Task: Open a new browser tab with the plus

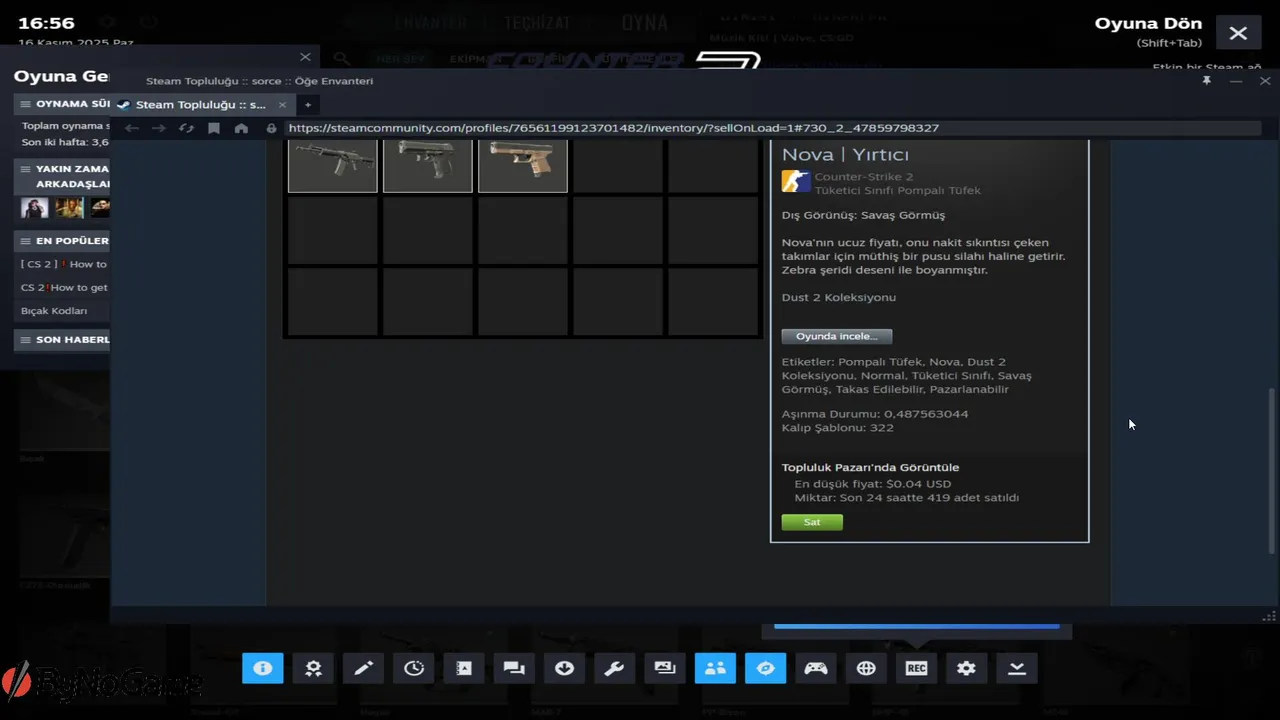Action: [x=308, y=104]
